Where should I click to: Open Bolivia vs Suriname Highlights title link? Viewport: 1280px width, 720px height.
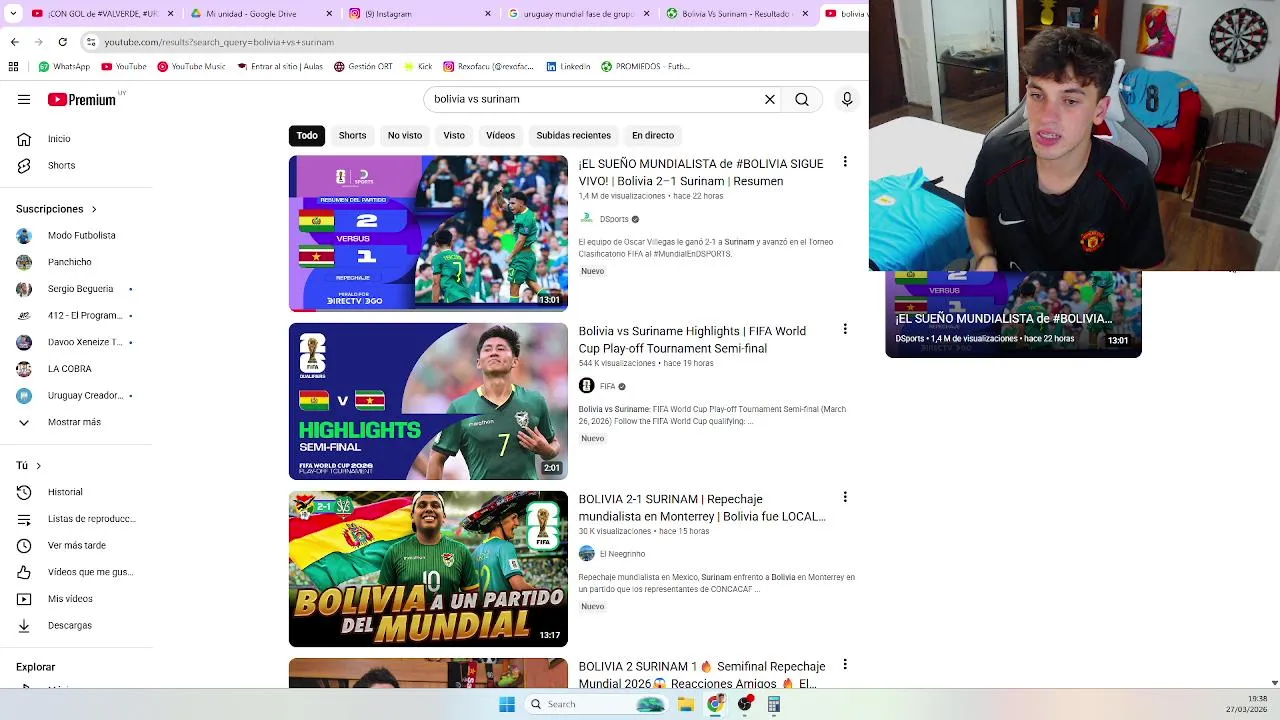[x=692, y=340]
